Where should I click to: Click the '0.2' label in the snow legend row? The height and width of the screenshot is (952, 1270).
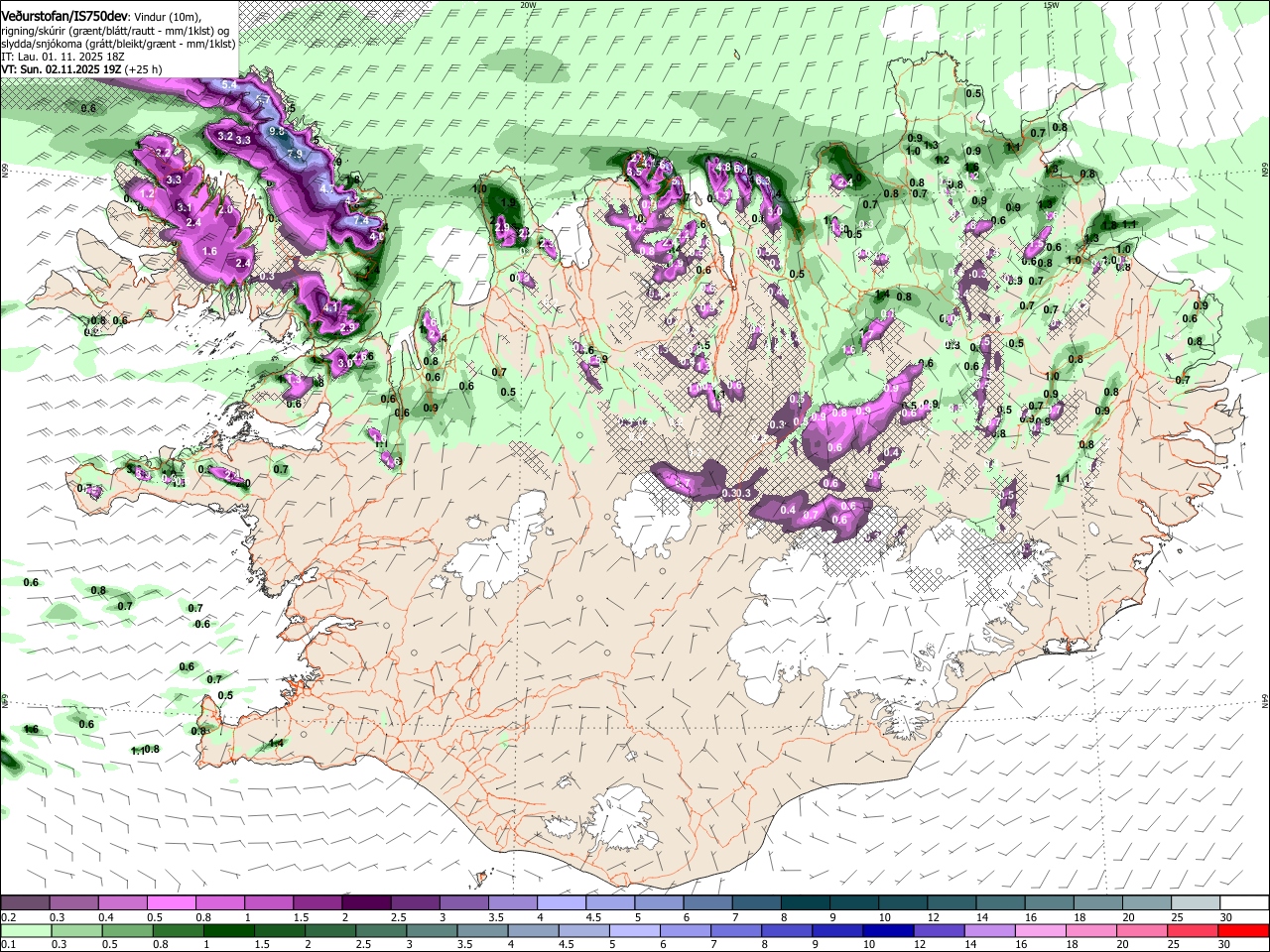[8, 917]
